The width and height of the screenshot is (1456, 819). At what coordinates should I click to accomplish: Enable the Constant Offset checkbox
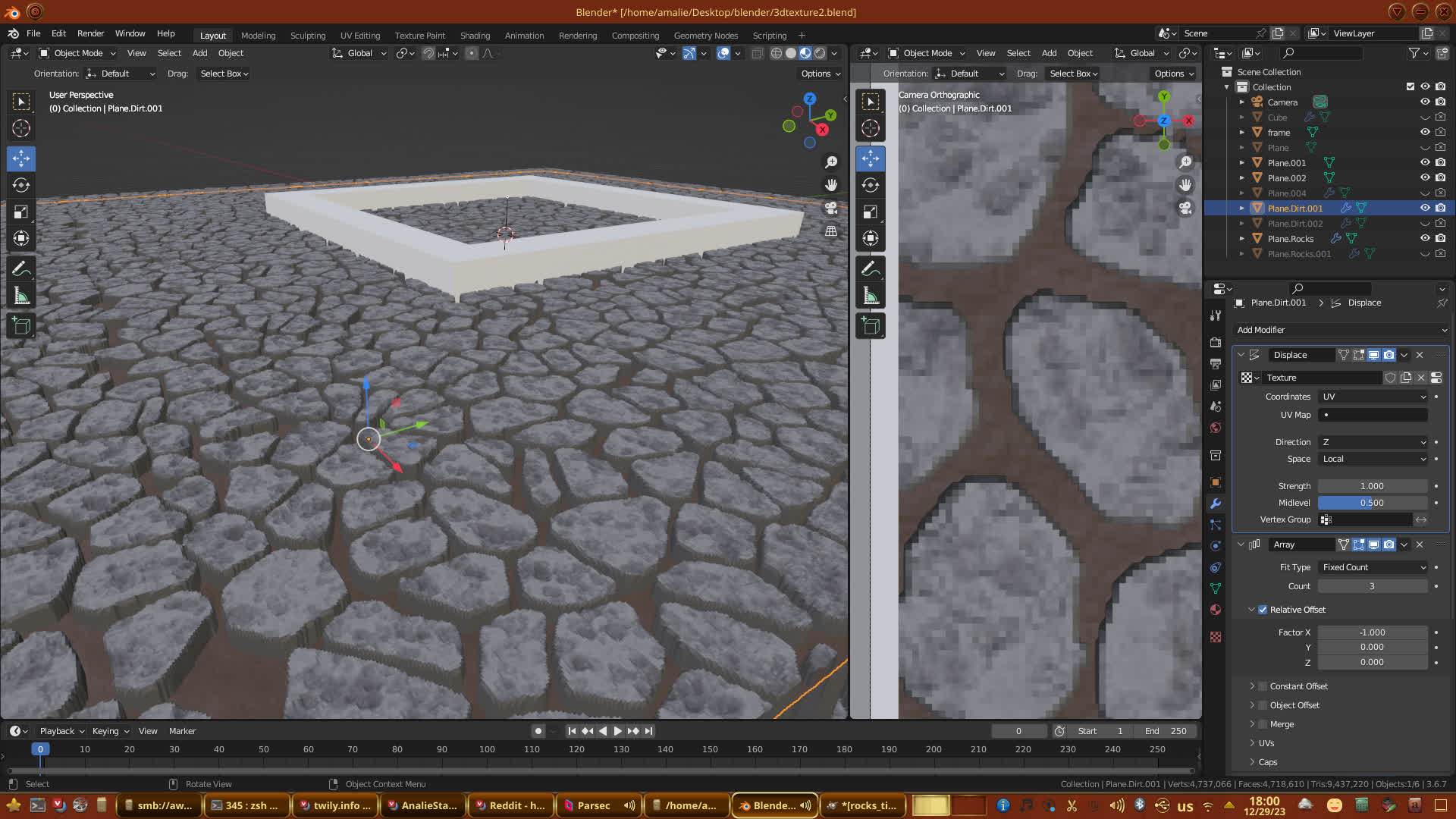click(1263, 686)
